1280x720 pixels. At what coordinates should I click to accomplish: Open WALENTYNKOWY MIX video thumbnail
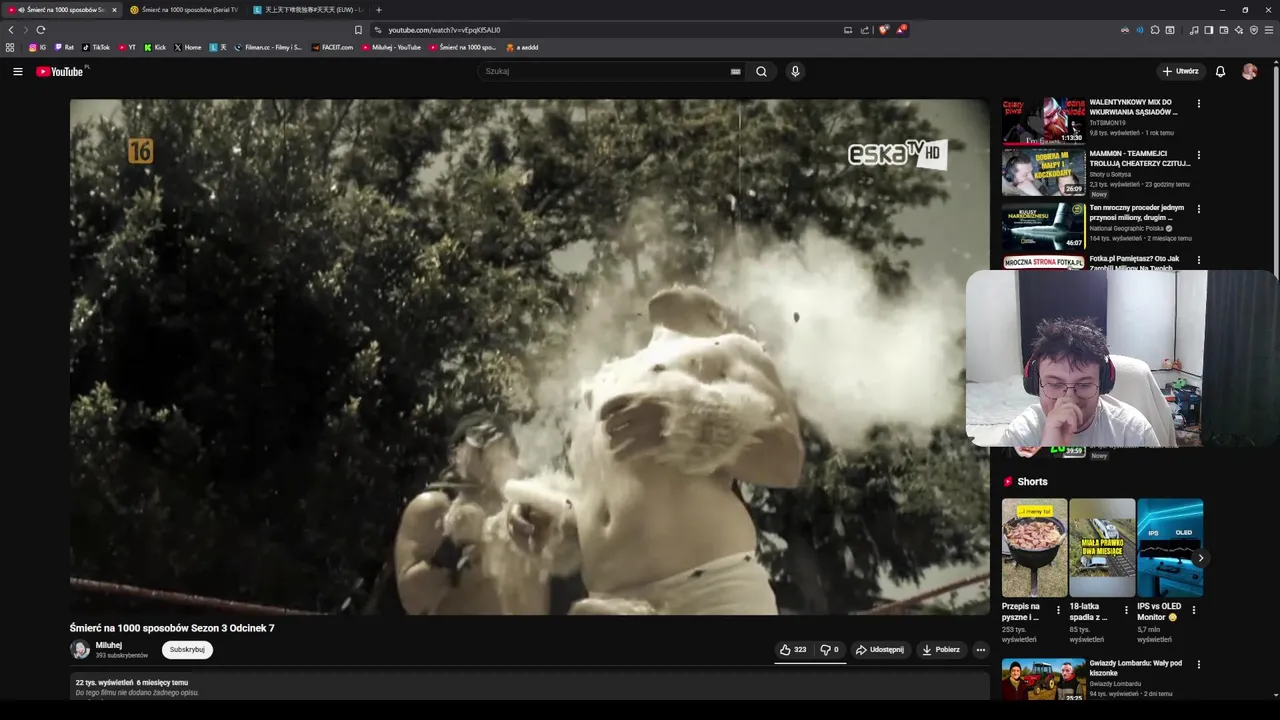tap(1044, 121)
